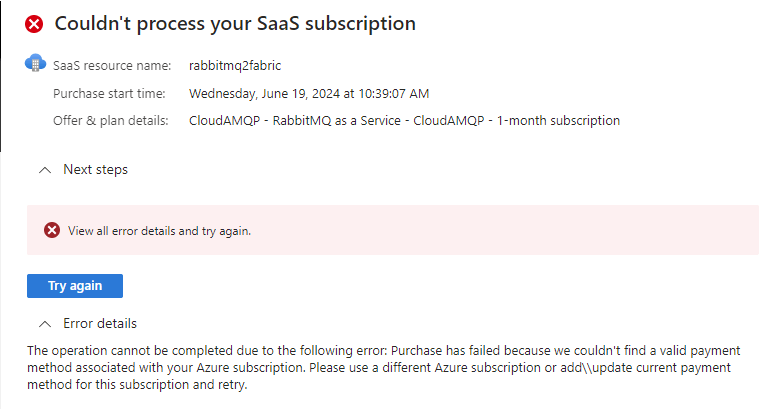Click the Error details section heading
This screenshot has width=772, height=409.
pyautogui.click(x=100, y=324)
